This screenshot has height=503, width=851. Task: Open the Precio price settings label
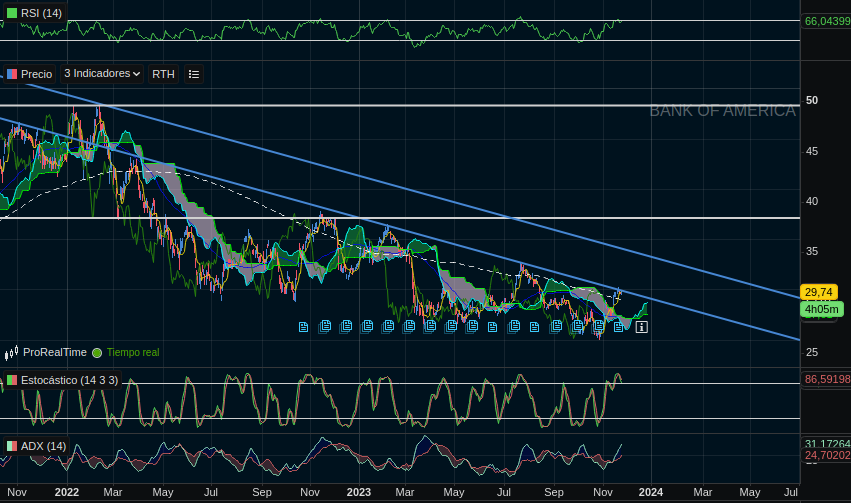[x=36, y=74]
